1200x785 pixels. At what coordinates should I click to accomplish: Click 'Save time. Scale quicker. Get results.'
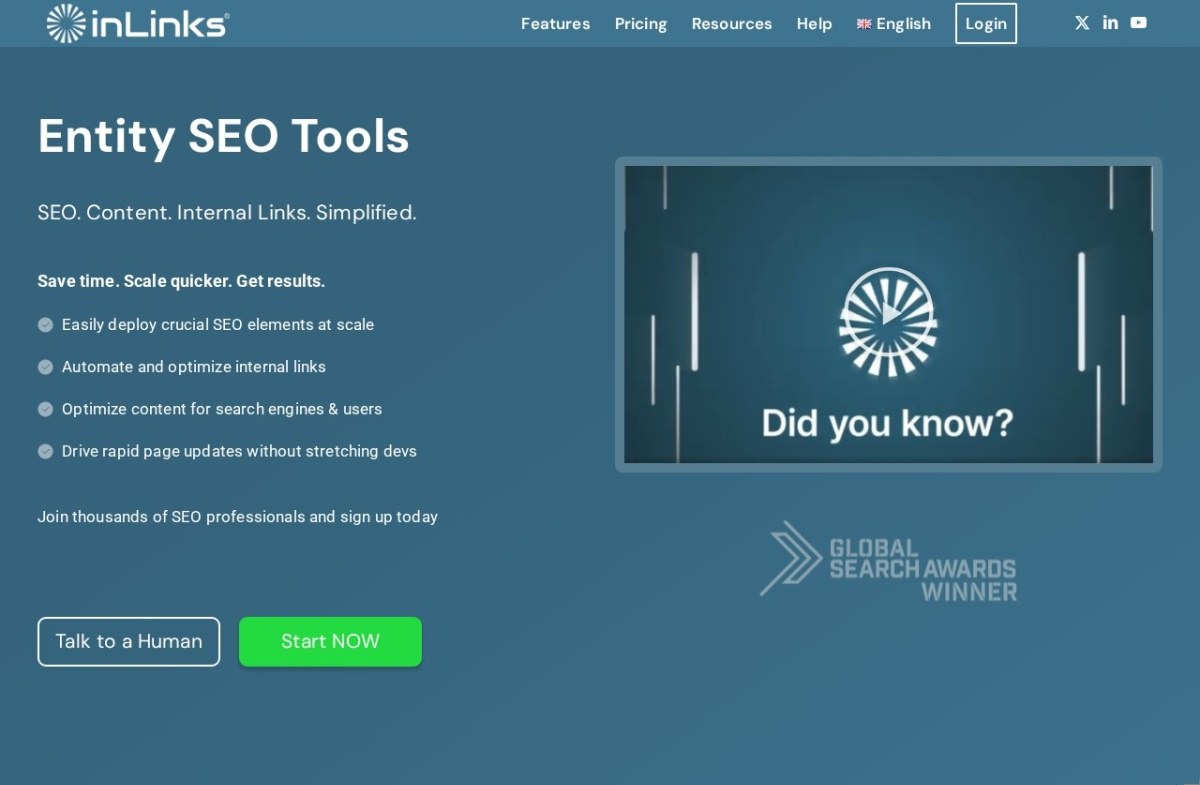pyautogui.click(x=181, y=282)
